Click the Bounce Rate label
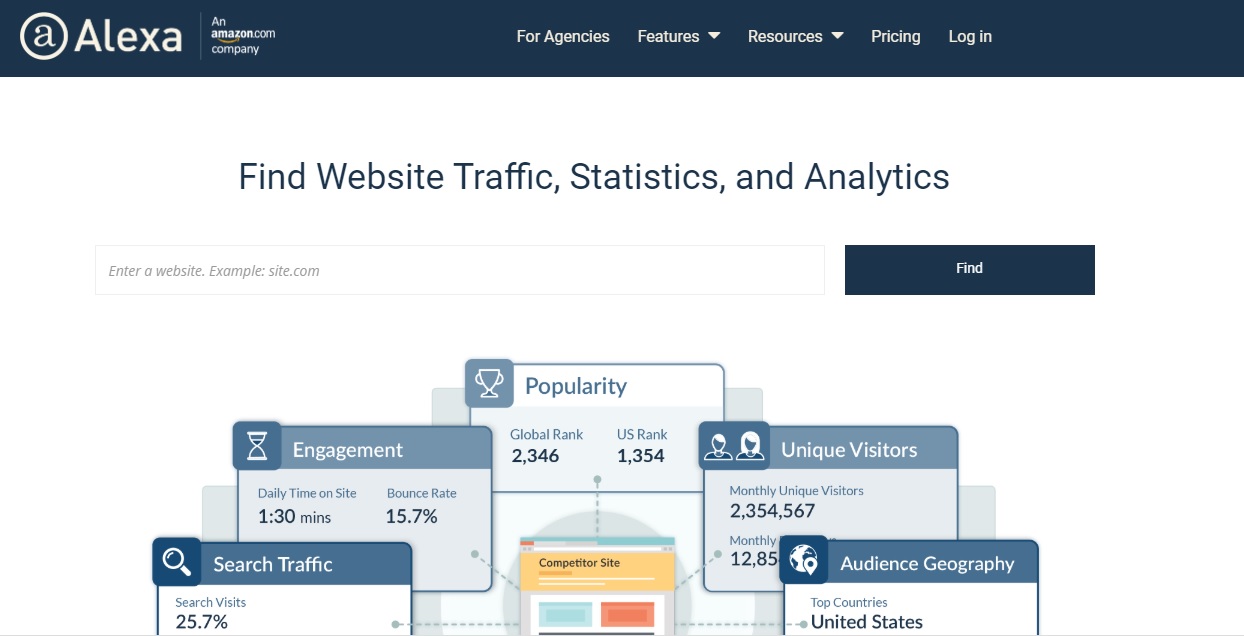Viewport: 1244px width, 636px height. tap(422, 493)
